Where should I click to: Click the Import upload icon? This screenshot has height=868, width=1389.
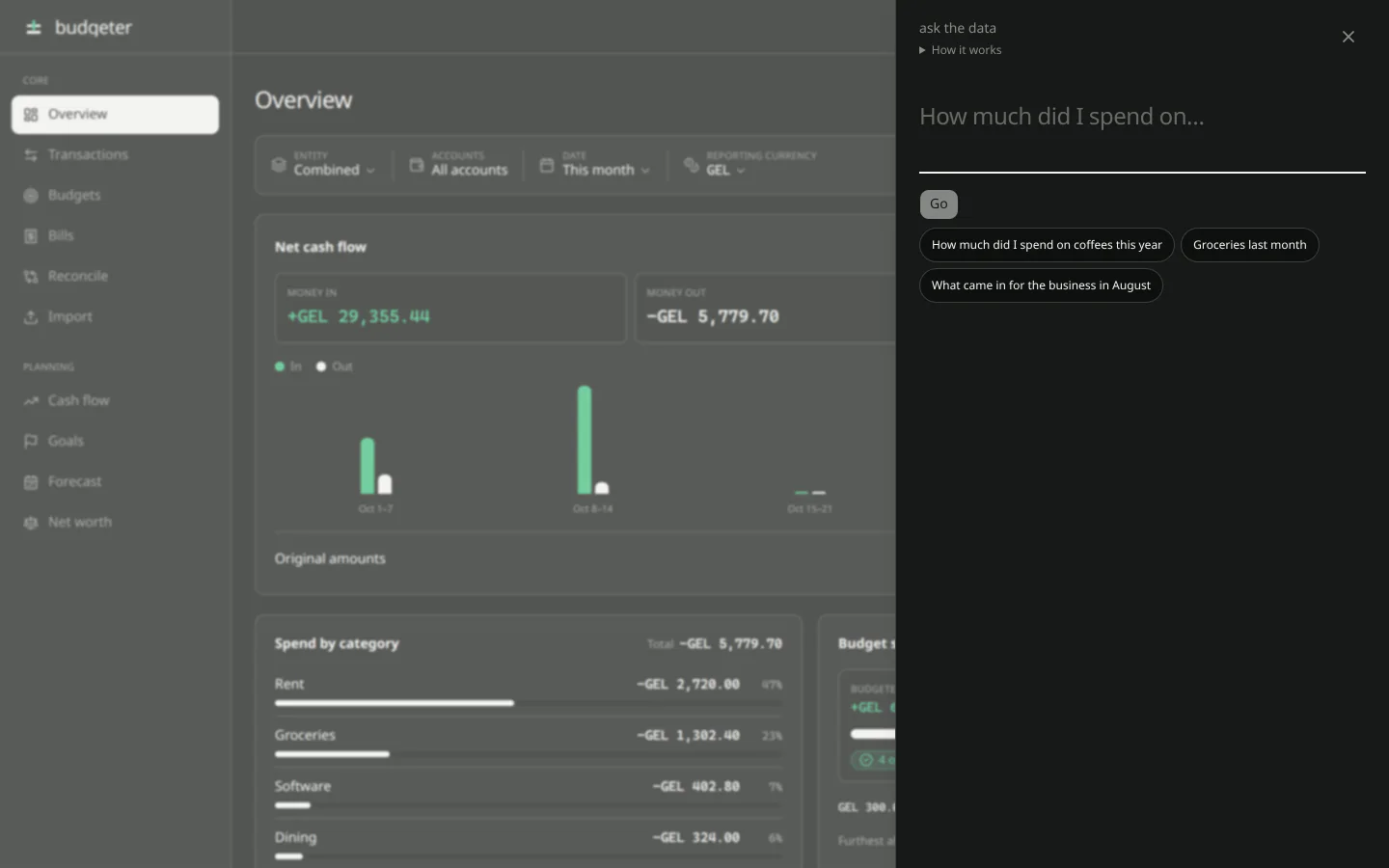(x=31, y=317)
